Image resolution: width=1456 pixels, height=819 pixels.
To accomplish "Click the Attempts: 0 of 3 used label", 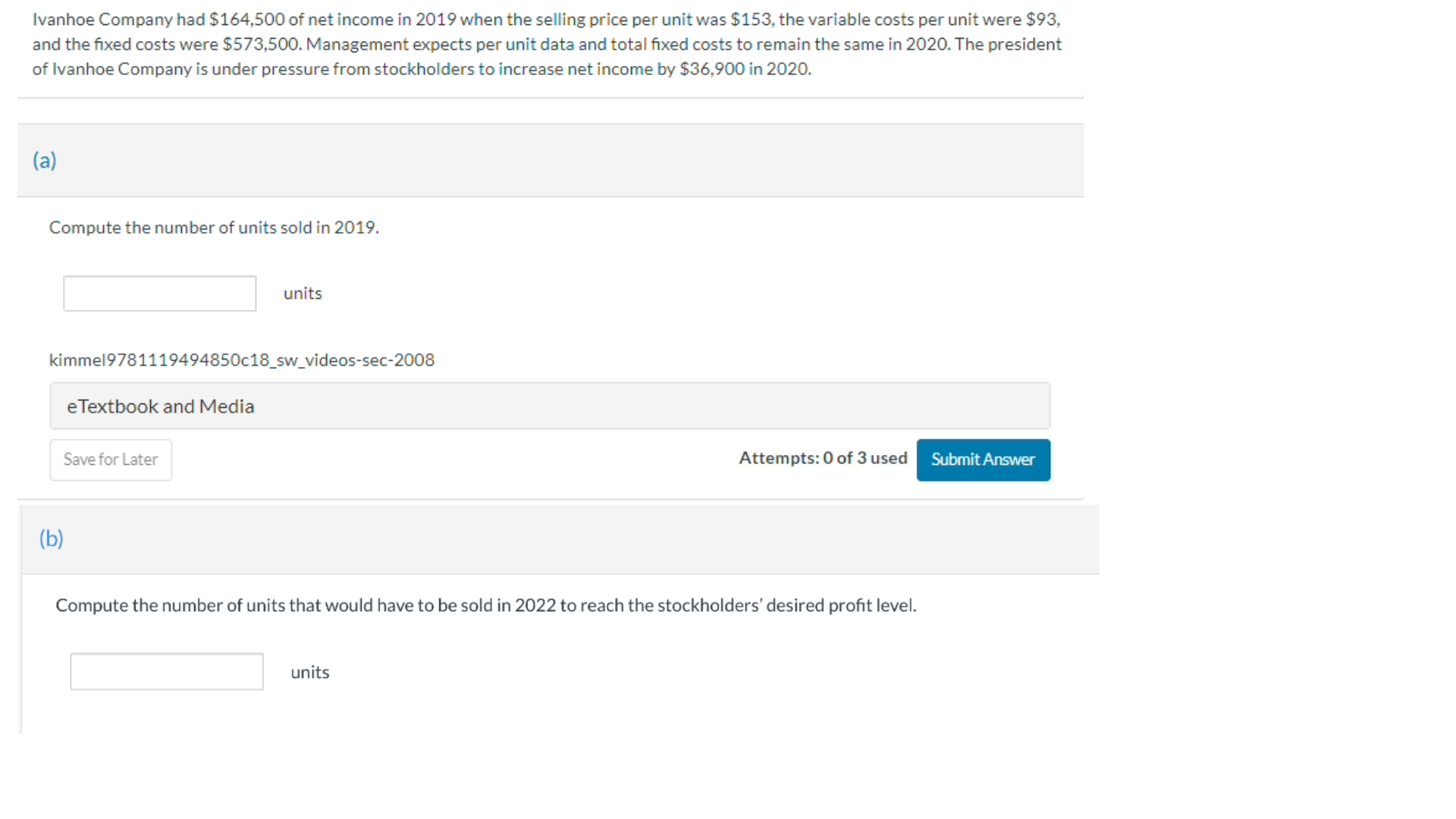I will (823, 458).
